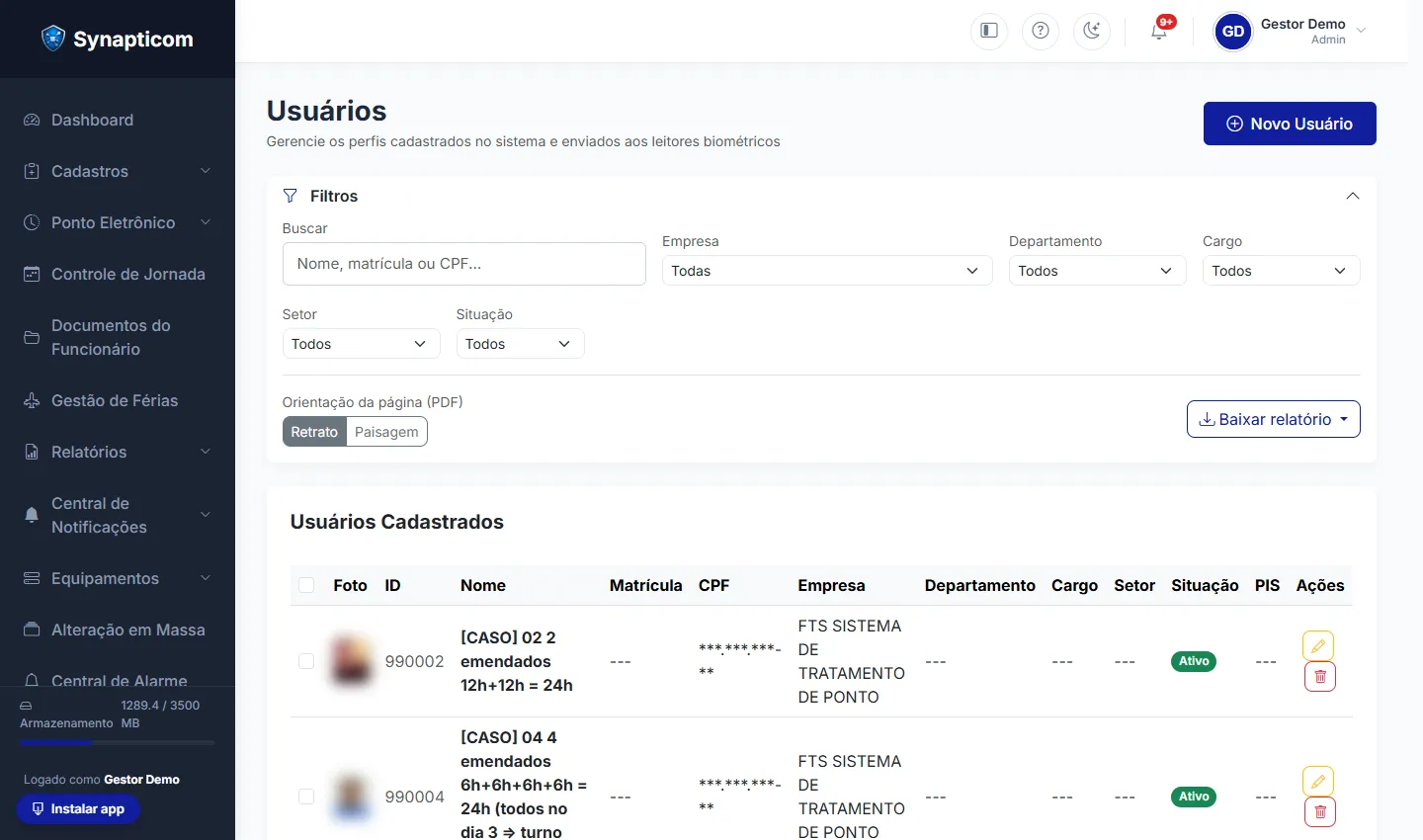The image size is (1423, 840).
Task: Expand the Ponto Eletrônico sidebar menu
Action: (118, 222)
